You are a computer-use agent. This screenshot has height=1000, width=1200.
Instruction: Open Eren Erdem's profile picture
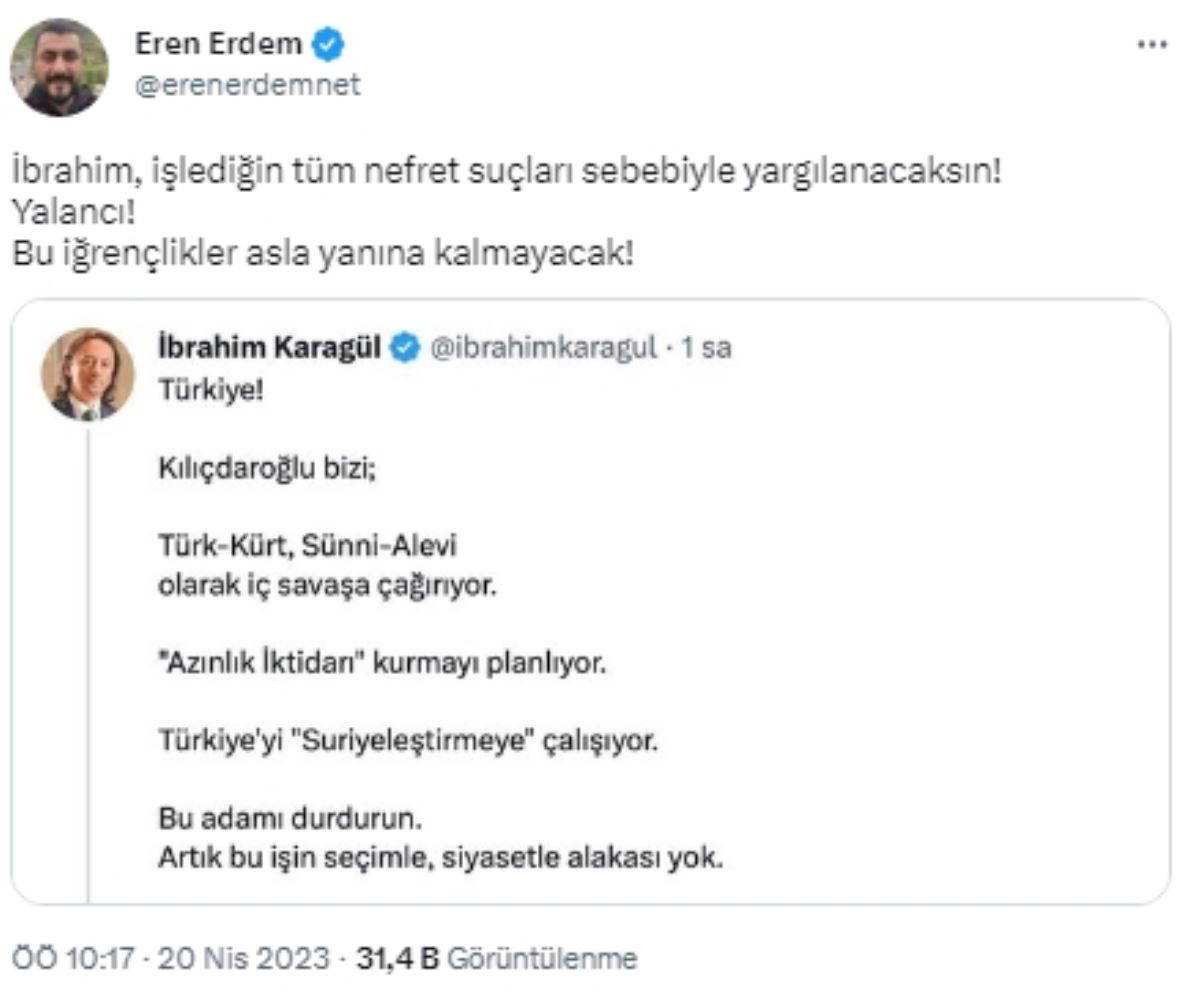coord(59,68)
